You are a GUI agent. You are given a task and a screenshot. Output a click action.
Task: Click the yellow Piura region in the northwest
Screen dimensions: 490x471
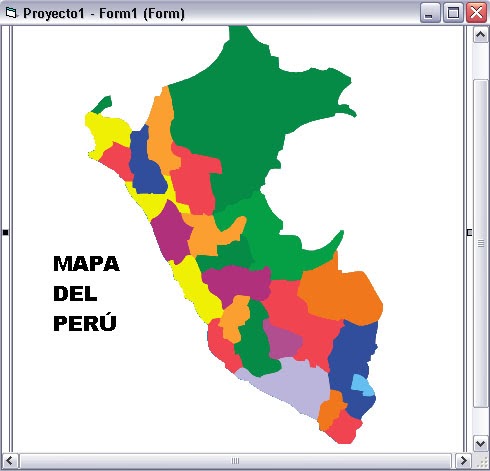point(105,132)
